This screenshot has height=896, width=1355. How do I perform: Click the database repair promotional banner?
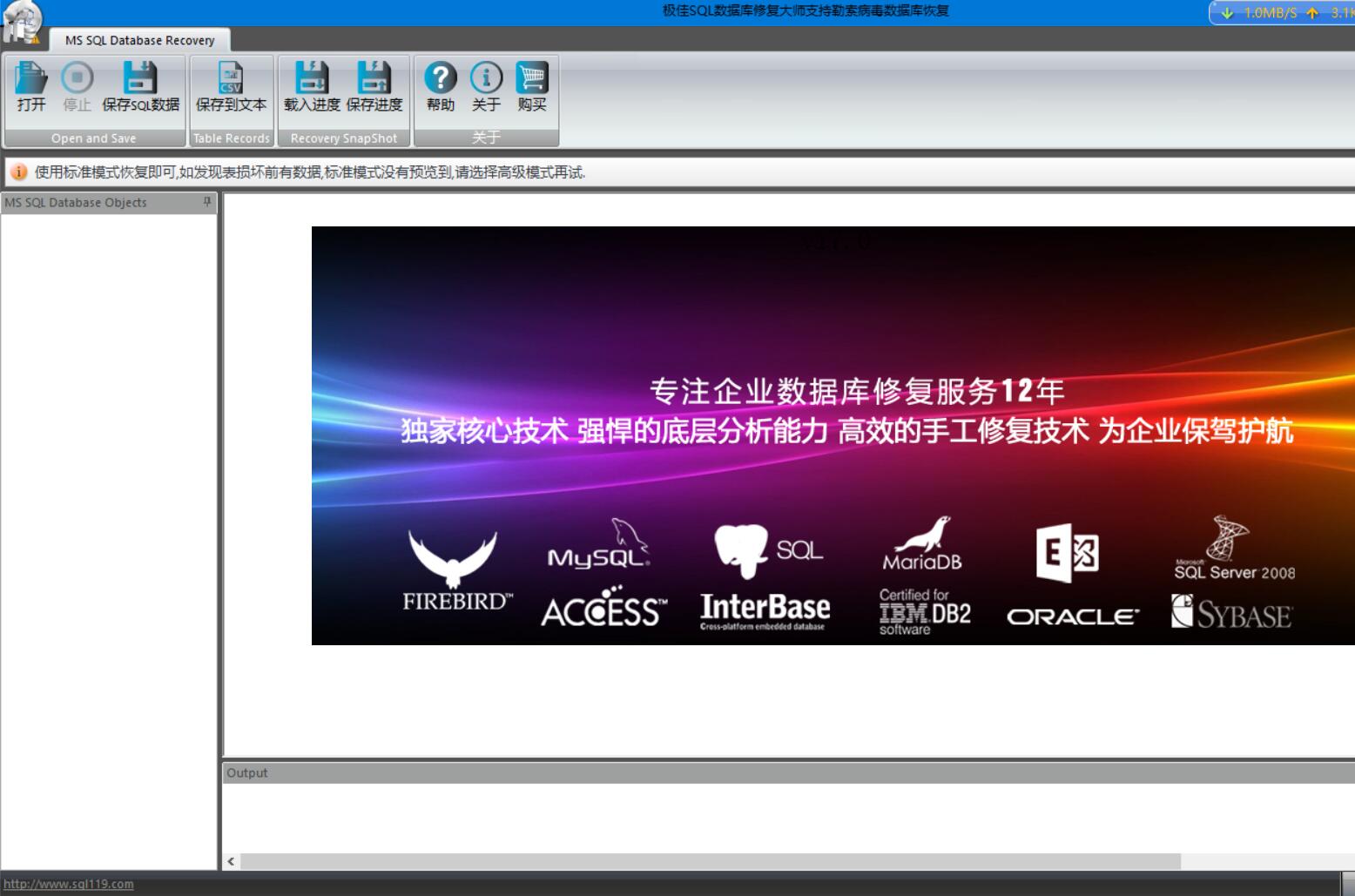pos(833,435)
